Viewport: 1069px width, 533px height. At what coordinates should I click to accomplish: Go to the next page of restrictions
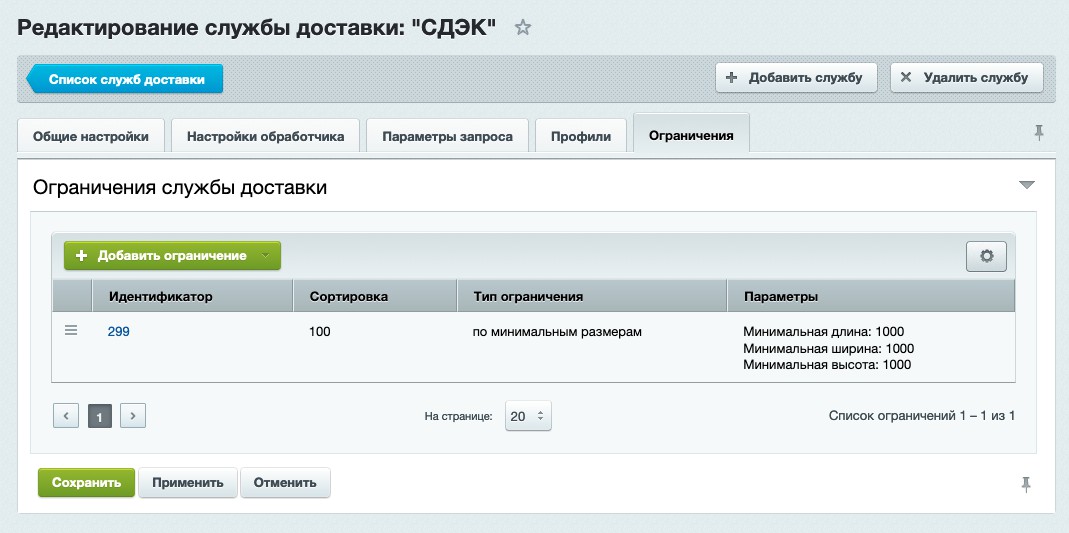[134, 416]
